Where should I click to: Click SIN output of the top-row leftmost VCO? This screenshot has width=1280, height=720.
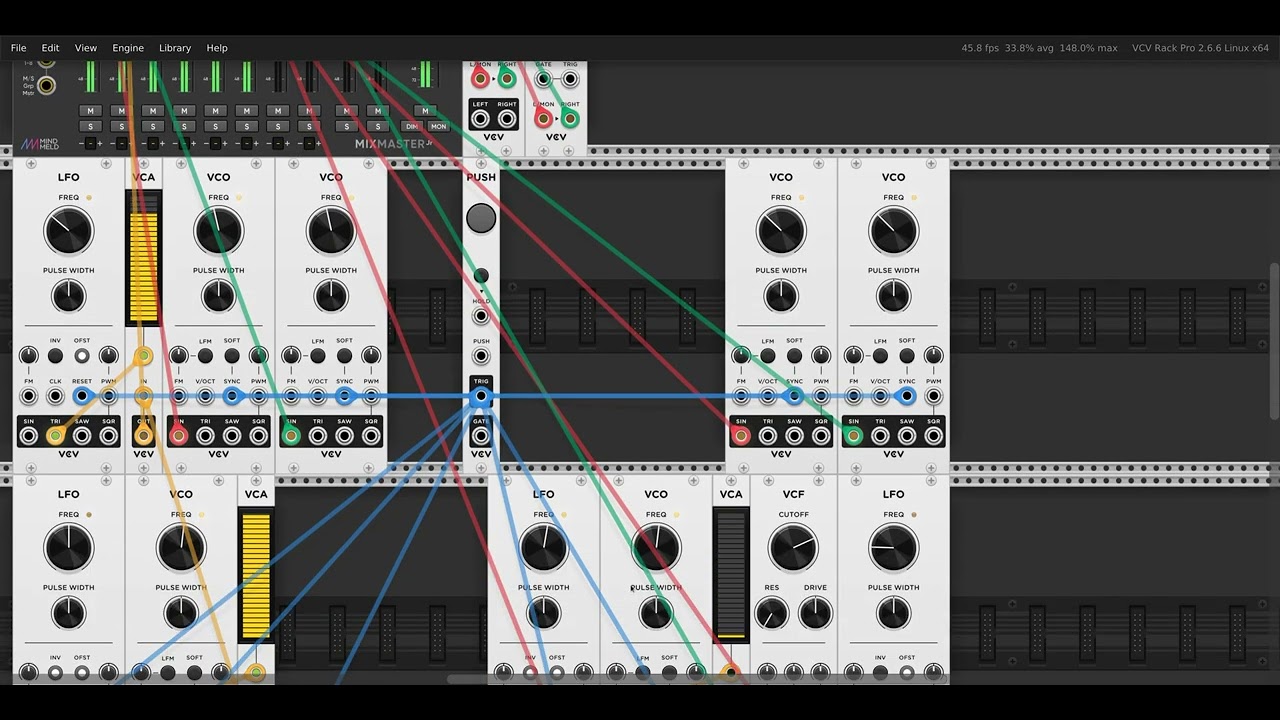click(179, 435)
